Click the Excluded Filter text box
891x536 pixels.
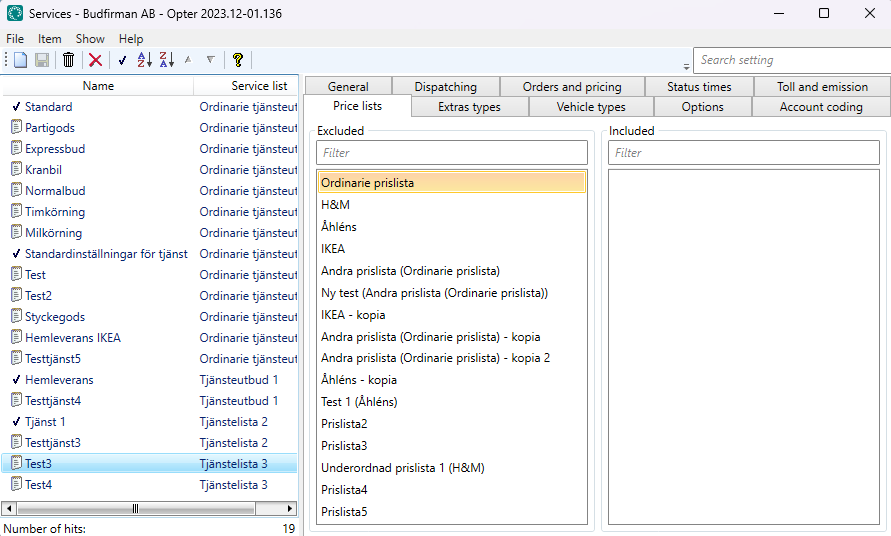pyautogui.click(x=451, y=153)
